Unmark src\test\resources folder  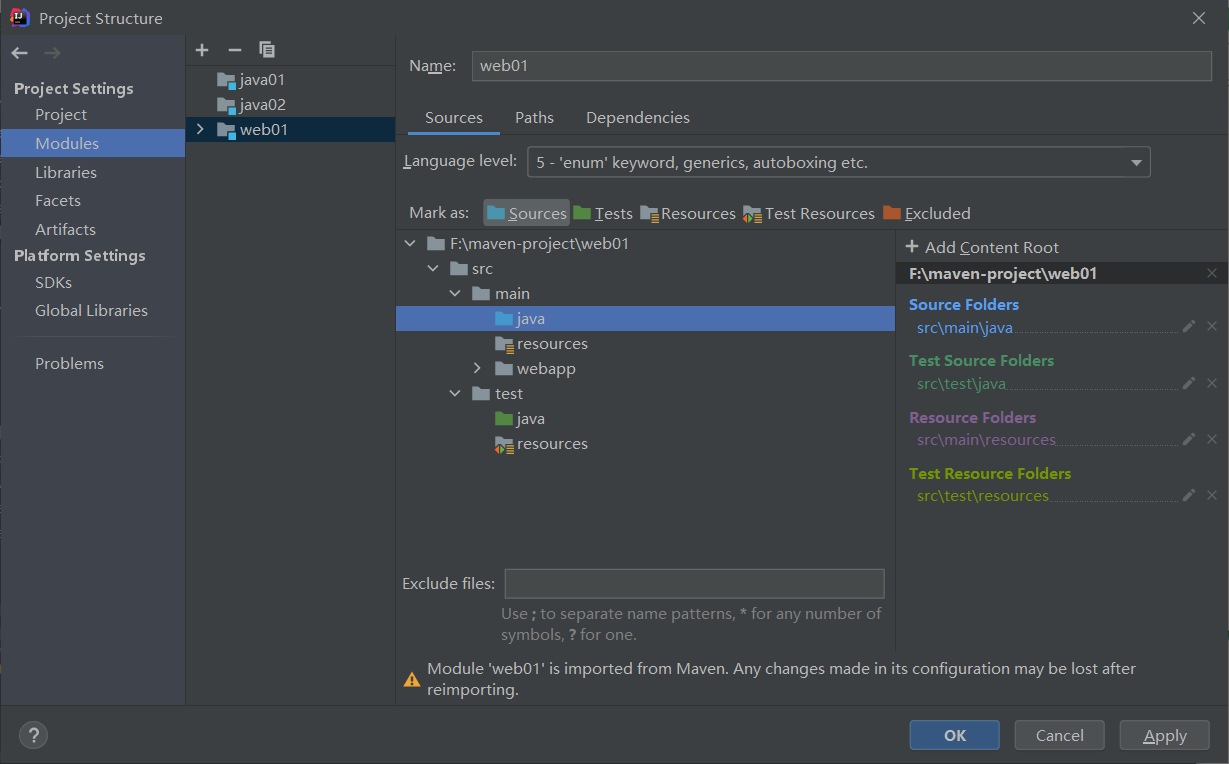[1212, 495]
